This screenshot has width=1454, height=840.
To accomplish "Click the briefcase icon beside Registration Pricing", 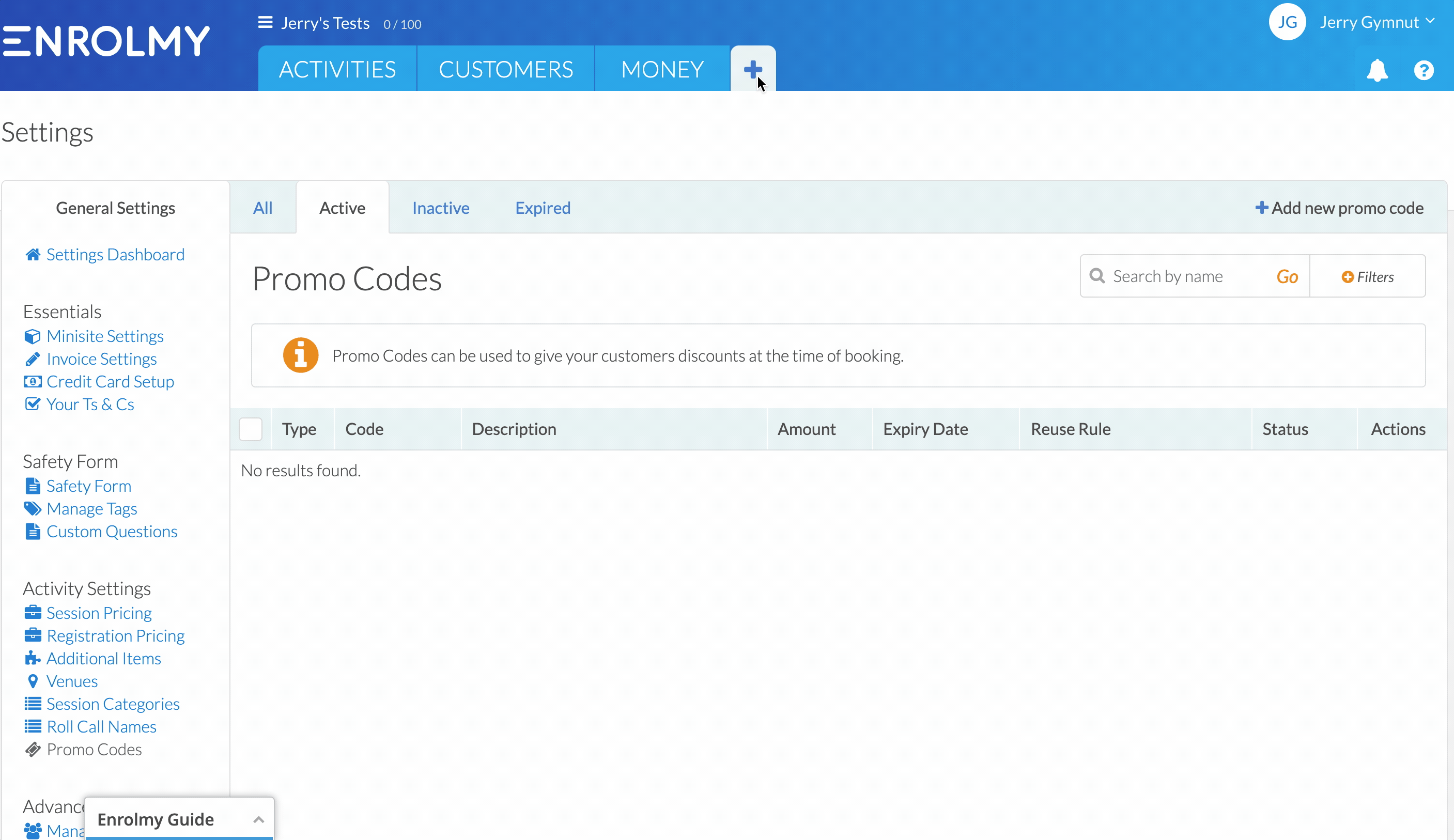I will coord(33,635).
